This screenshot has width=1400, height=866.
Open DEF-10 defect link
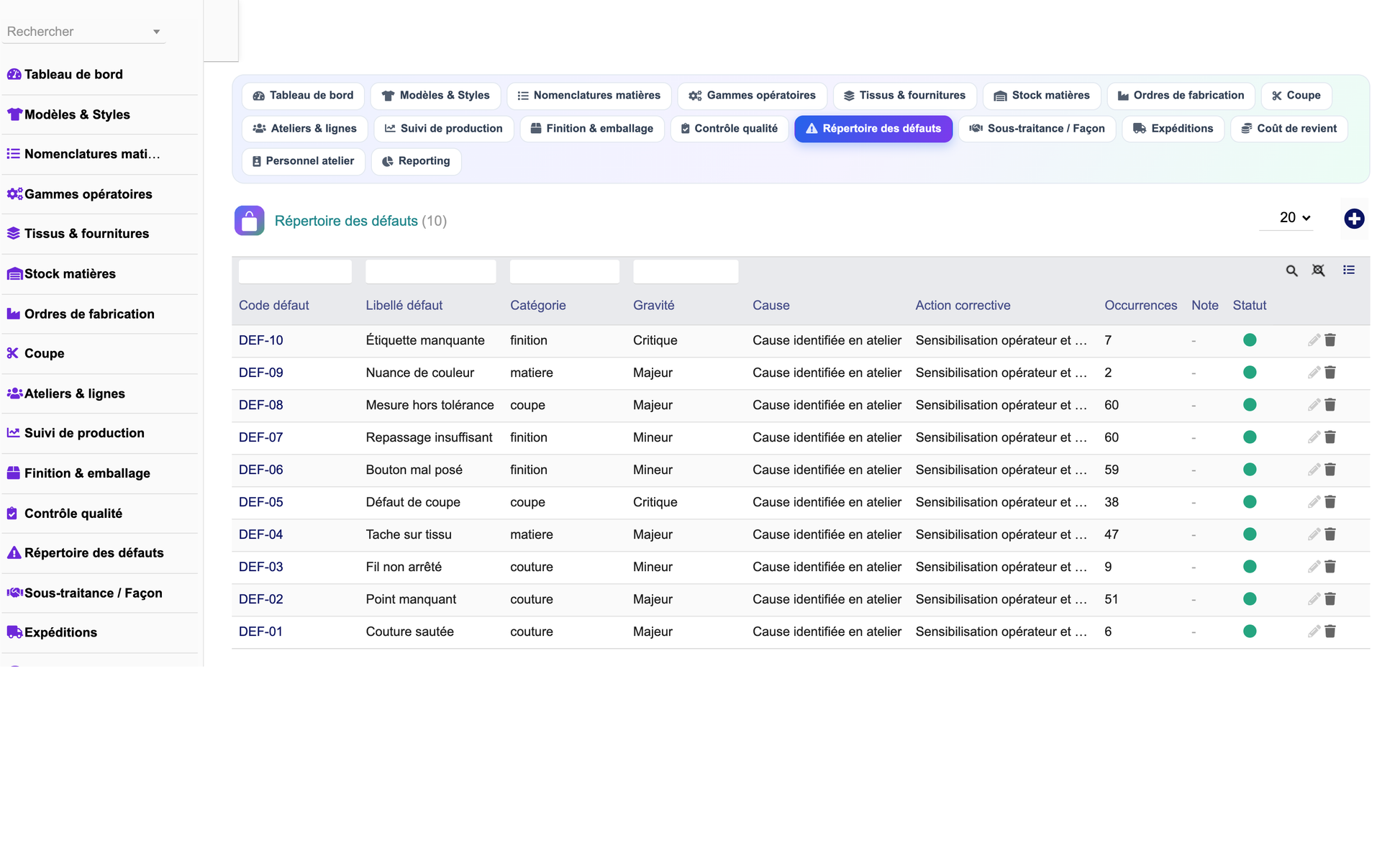pos(260,340)
